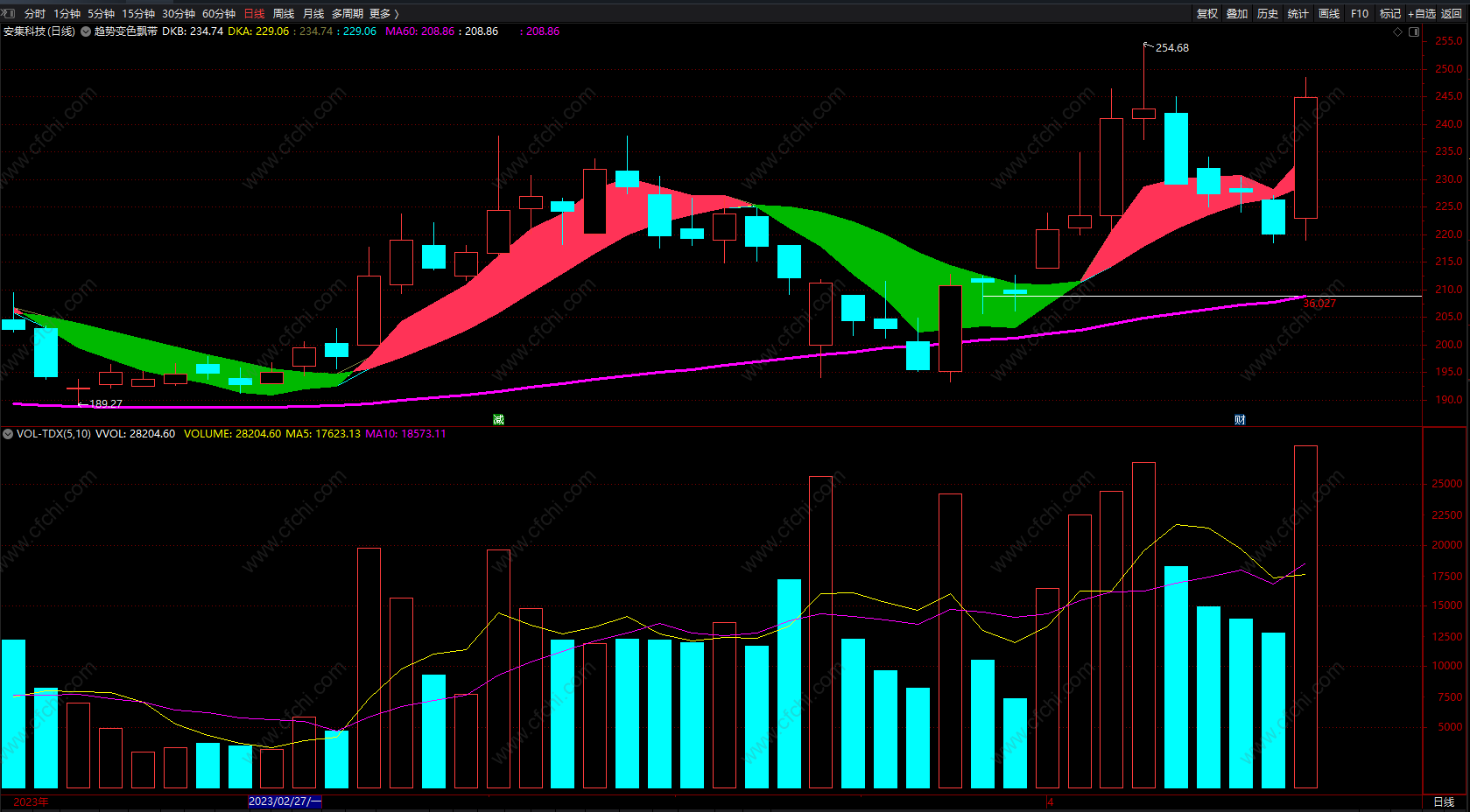
Task: Click the 190.0 price axis label
Action: [1448, 400]
